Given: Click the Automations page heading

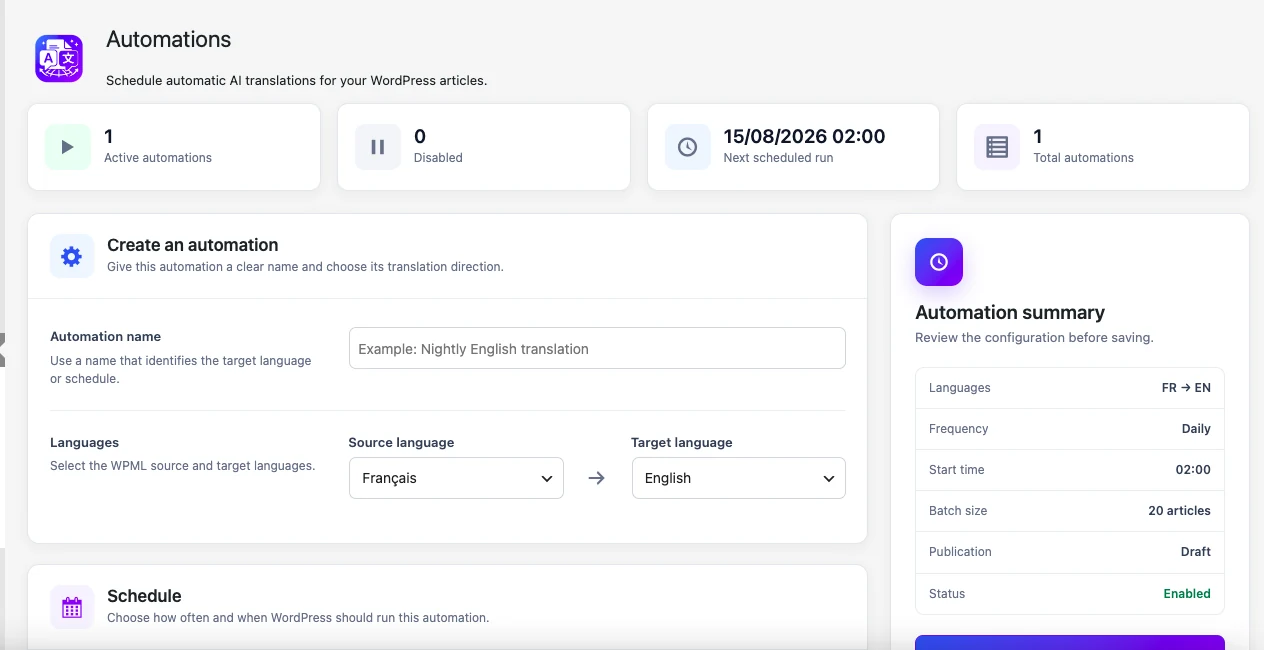Looking at the screenshot, I should coord(169,39).
